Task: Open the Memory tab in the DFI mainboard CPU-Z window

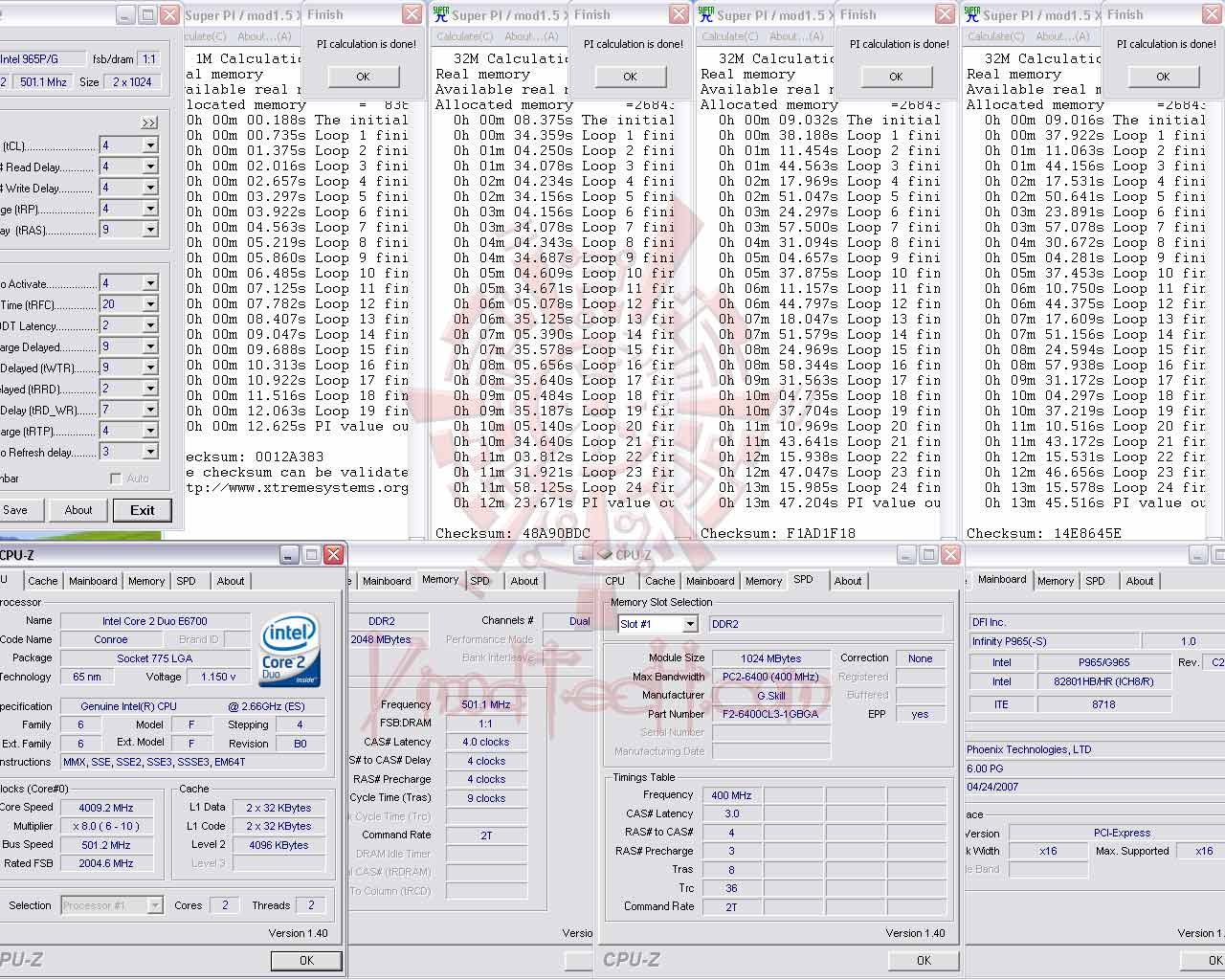Action: (x=1056, y=581)
